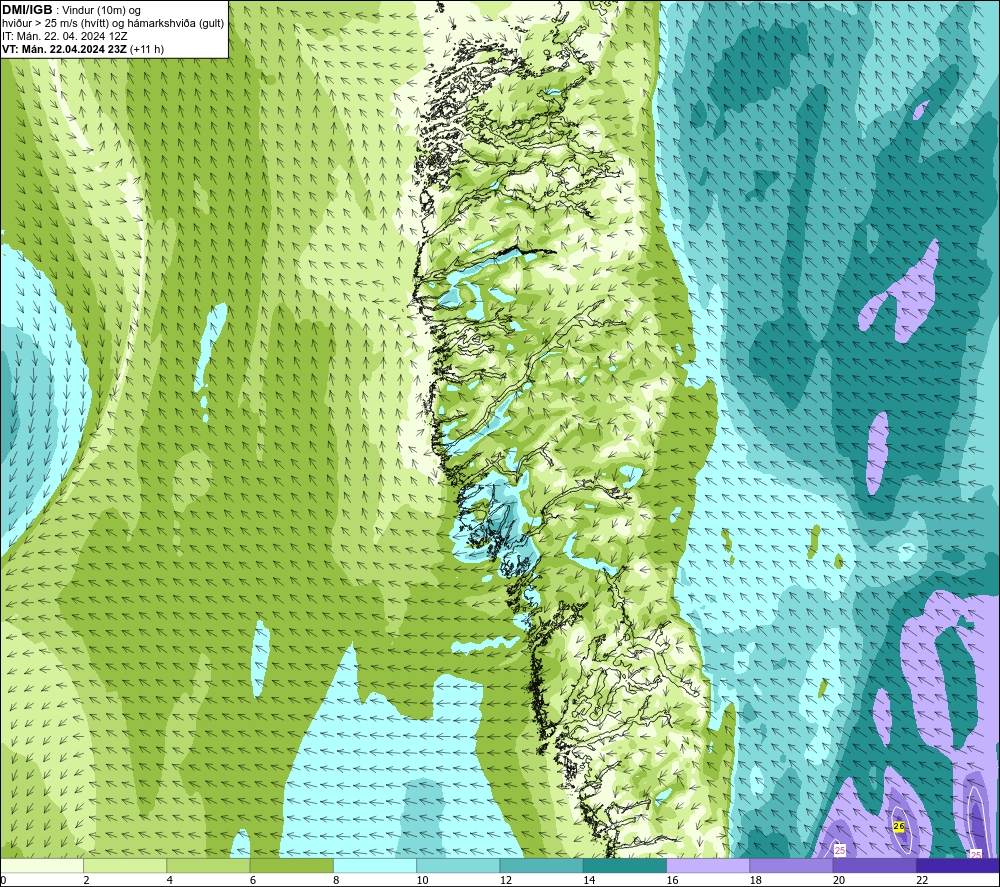Select the darkest swatch above 22 m/s

(x=958, y=865)
